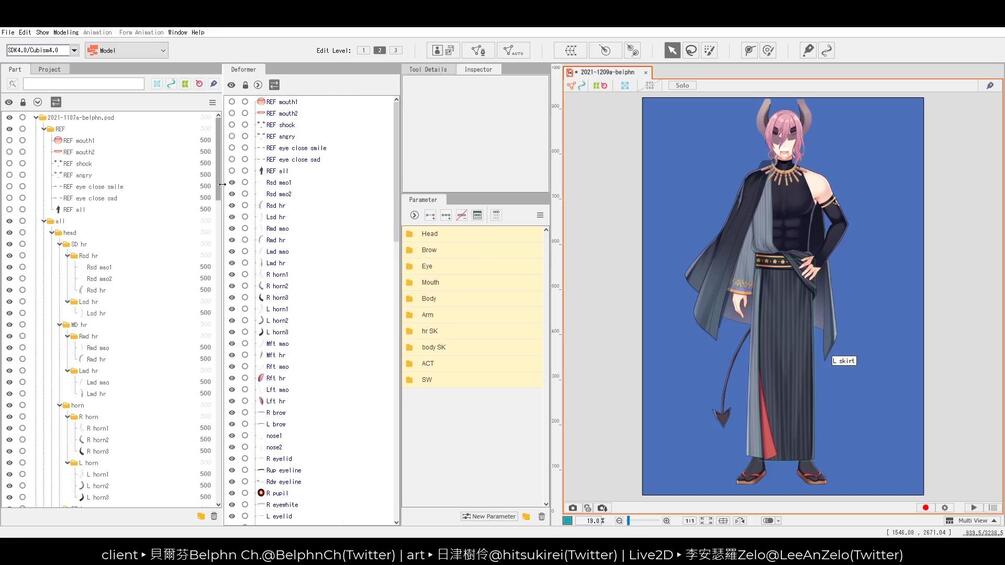The height and width of the screenshot is (565, 1005).
Task: Switch to the Inspector tab
Action: 478,69
